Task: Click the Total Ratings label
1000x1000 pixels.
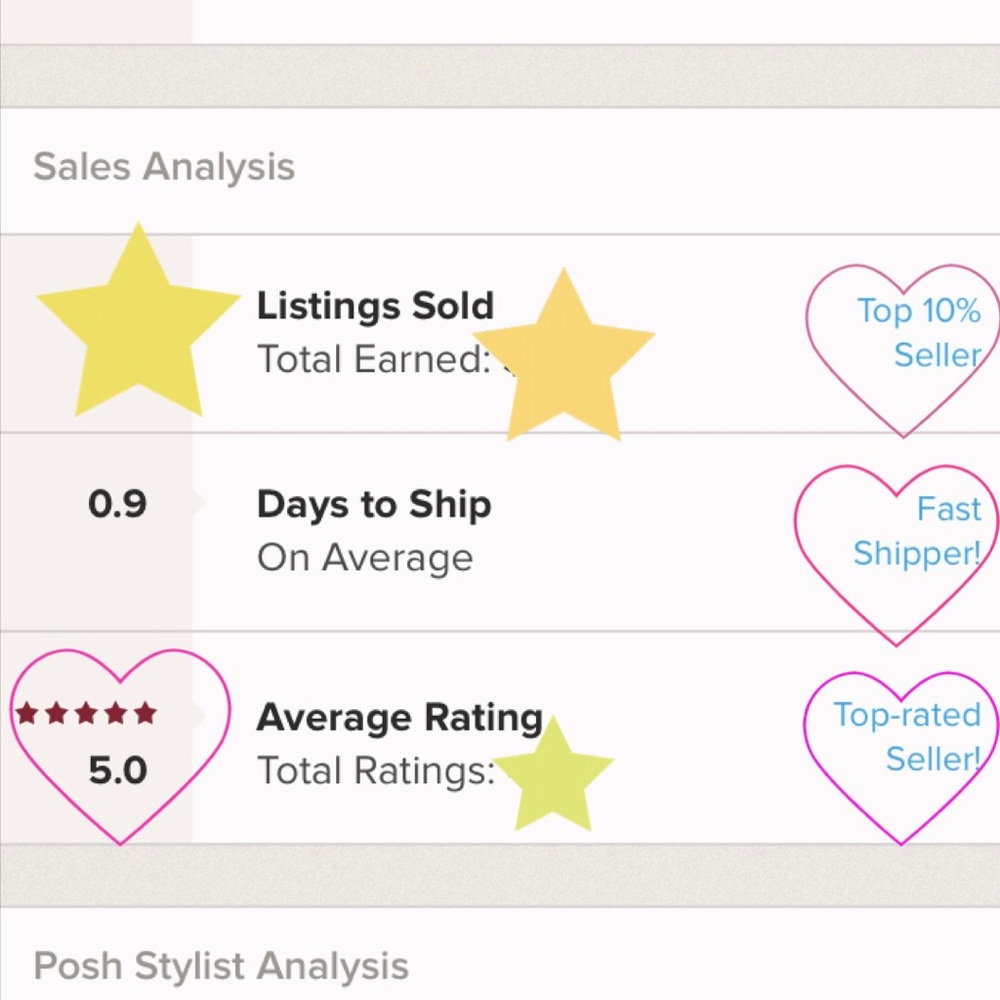Action: tap(375, 771)
